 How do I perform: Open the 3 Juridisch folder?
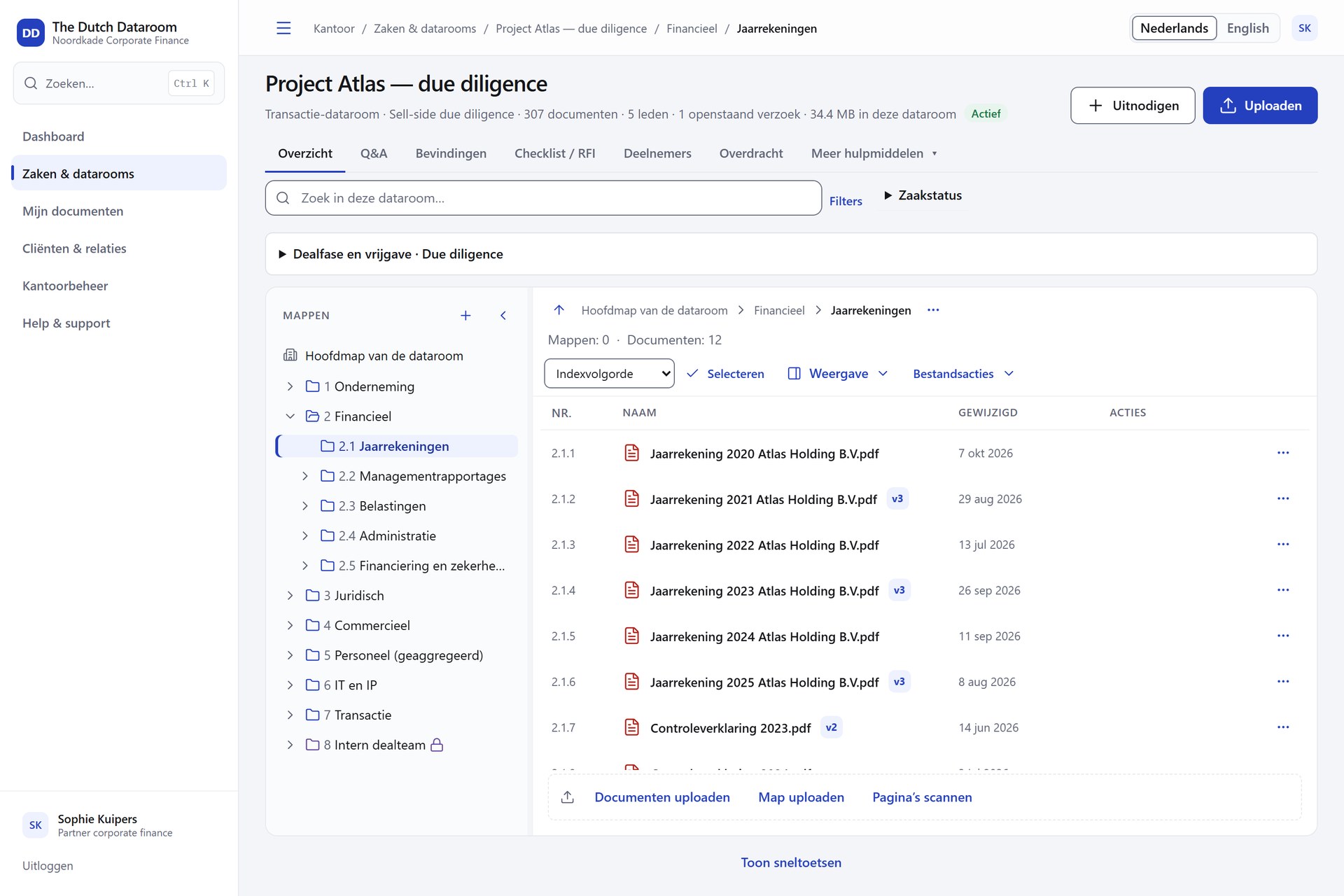coord(353,596)
